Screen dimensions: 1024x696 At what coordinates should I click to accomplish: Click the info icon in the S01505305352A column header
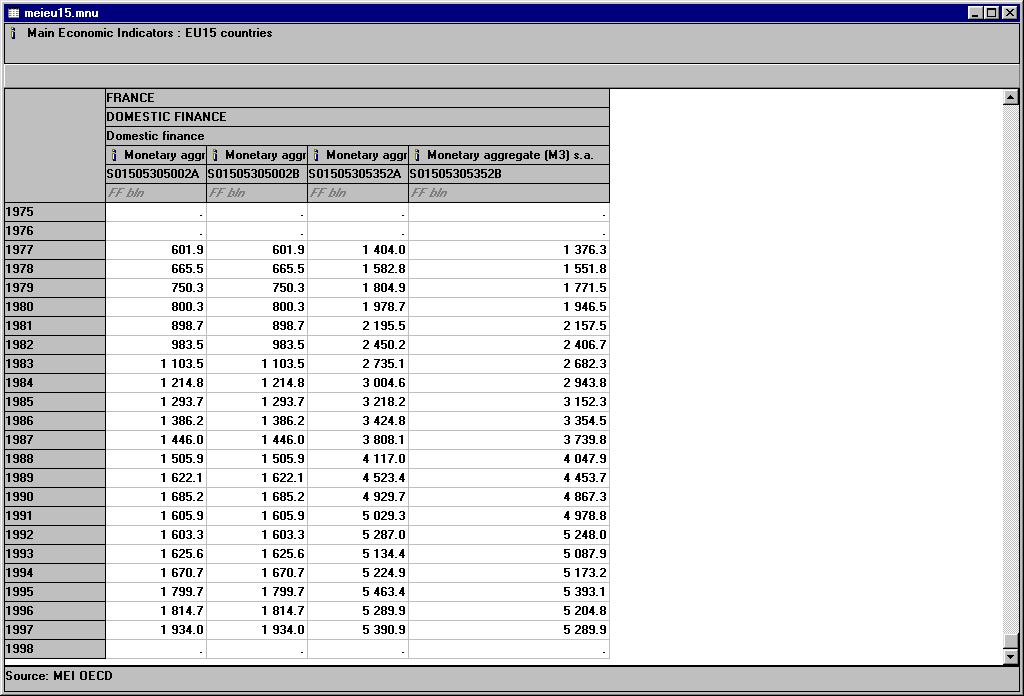(x=317, y=155)
